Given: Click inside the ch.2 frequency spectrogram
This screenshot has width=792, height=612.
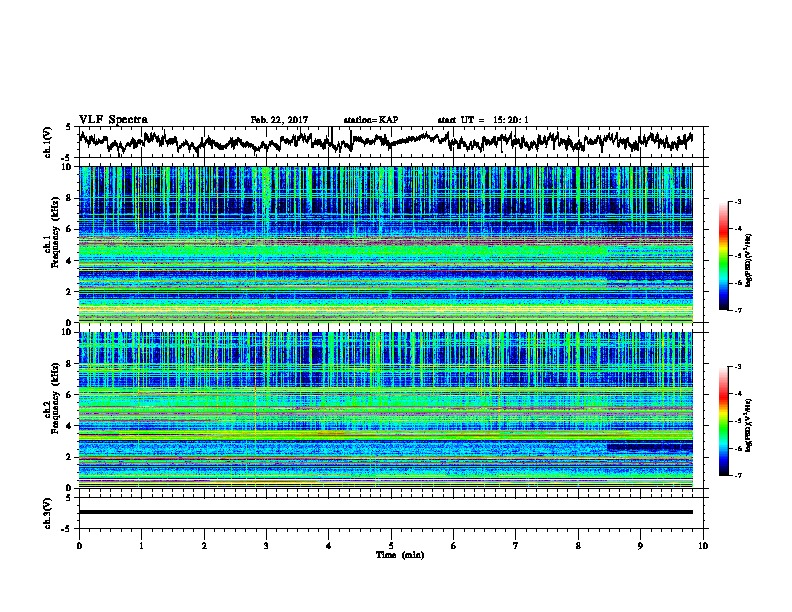Looking at the screenshot, I should tap(385, 410).
